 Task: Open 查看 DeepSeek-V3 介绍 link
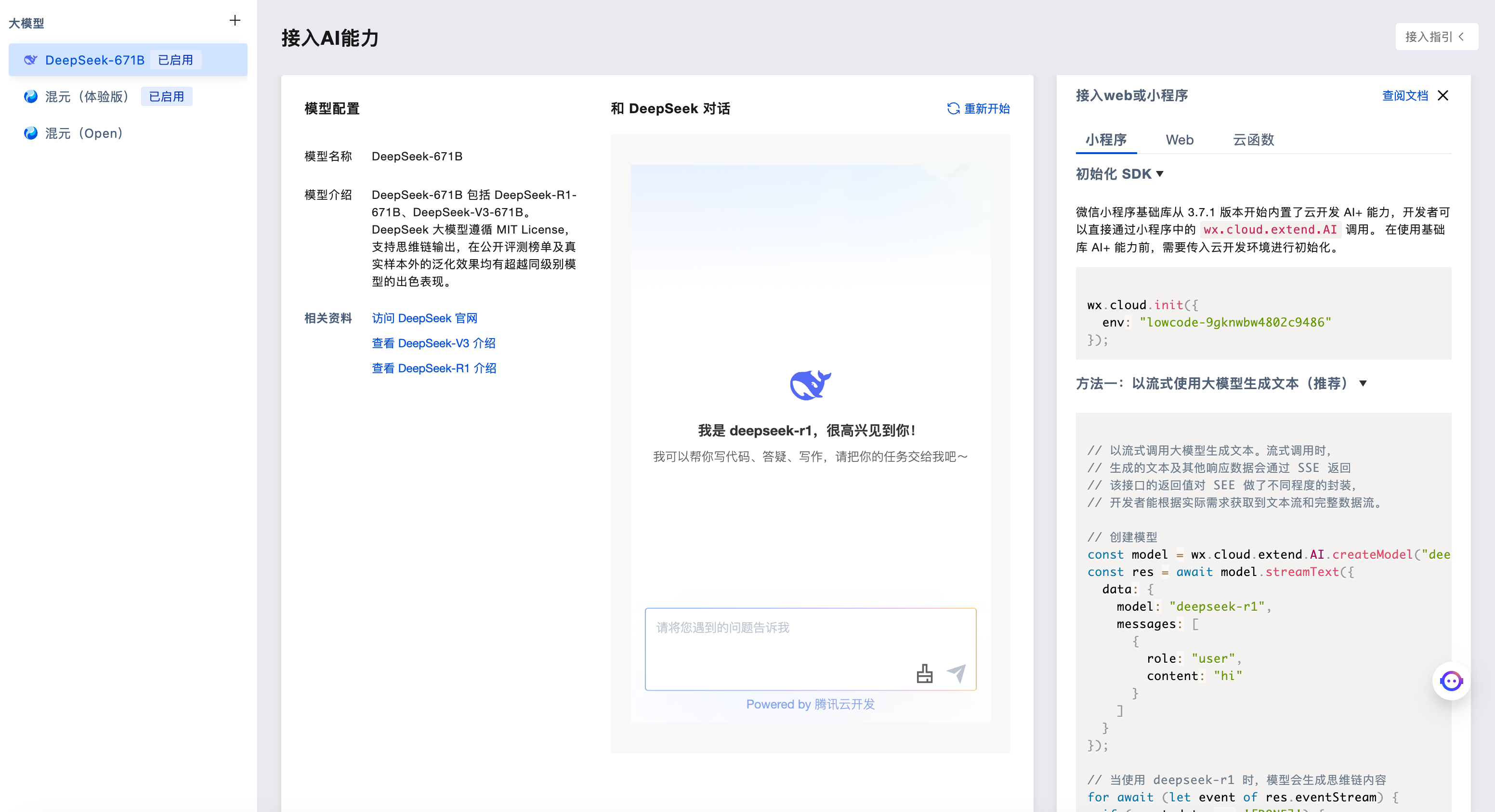point(433,343)
